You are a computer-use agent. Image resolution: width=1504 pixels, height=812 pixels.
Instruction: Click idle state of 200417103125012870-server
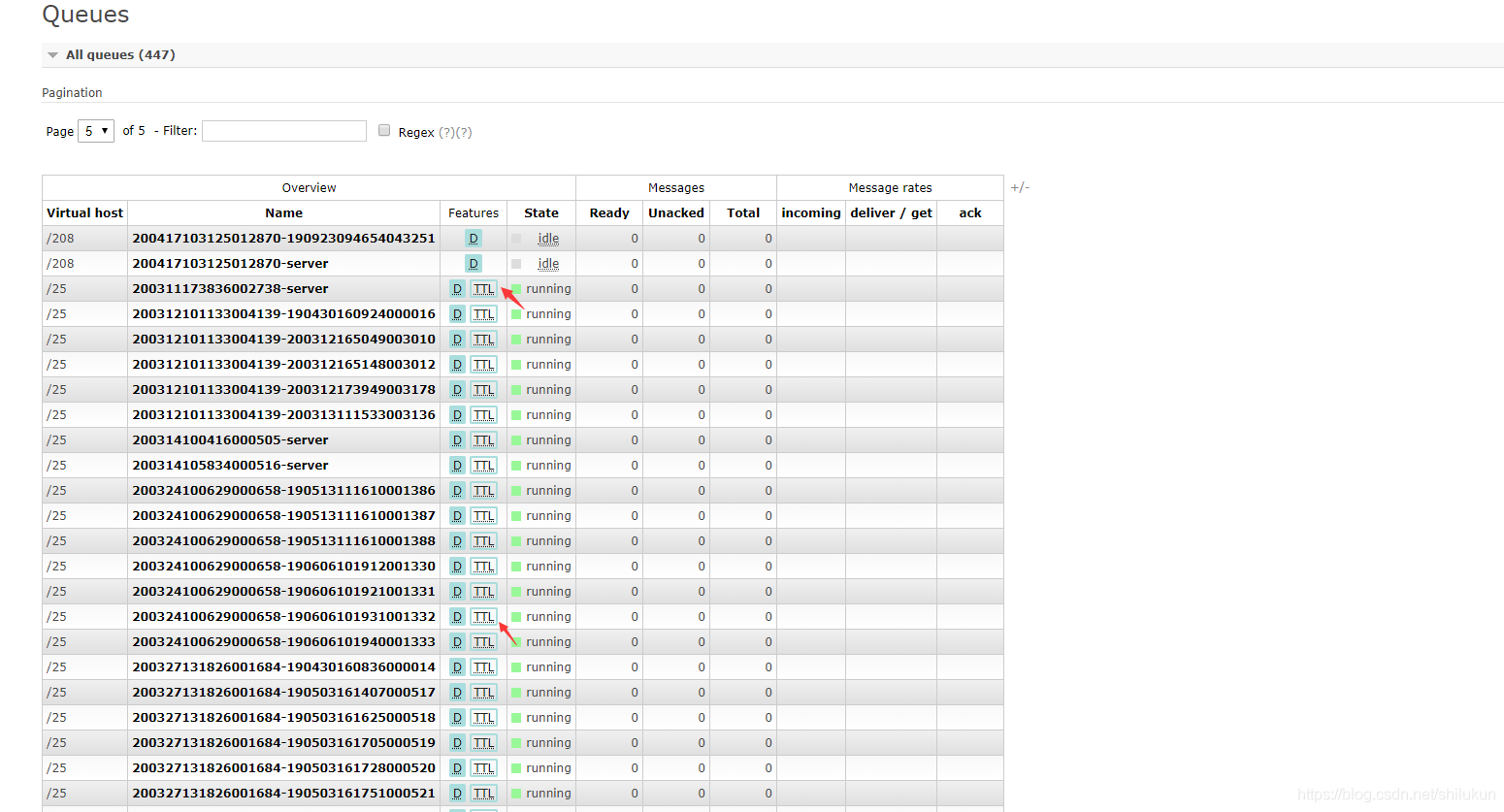tap(548, 264)
